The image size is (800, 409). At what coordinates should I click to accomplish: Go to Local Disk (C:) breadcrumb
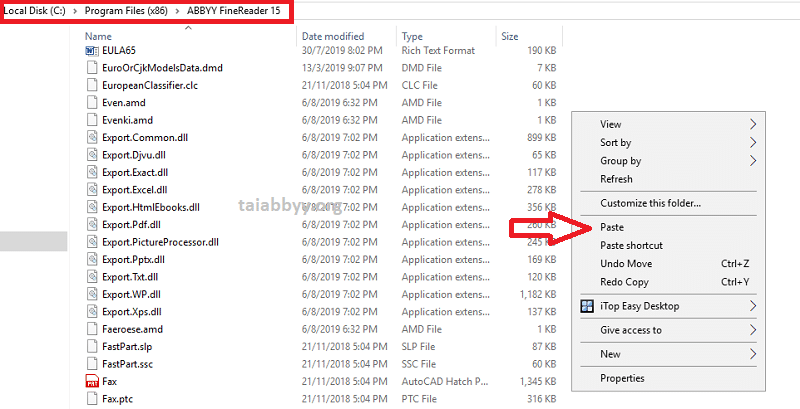coord(35,10)
